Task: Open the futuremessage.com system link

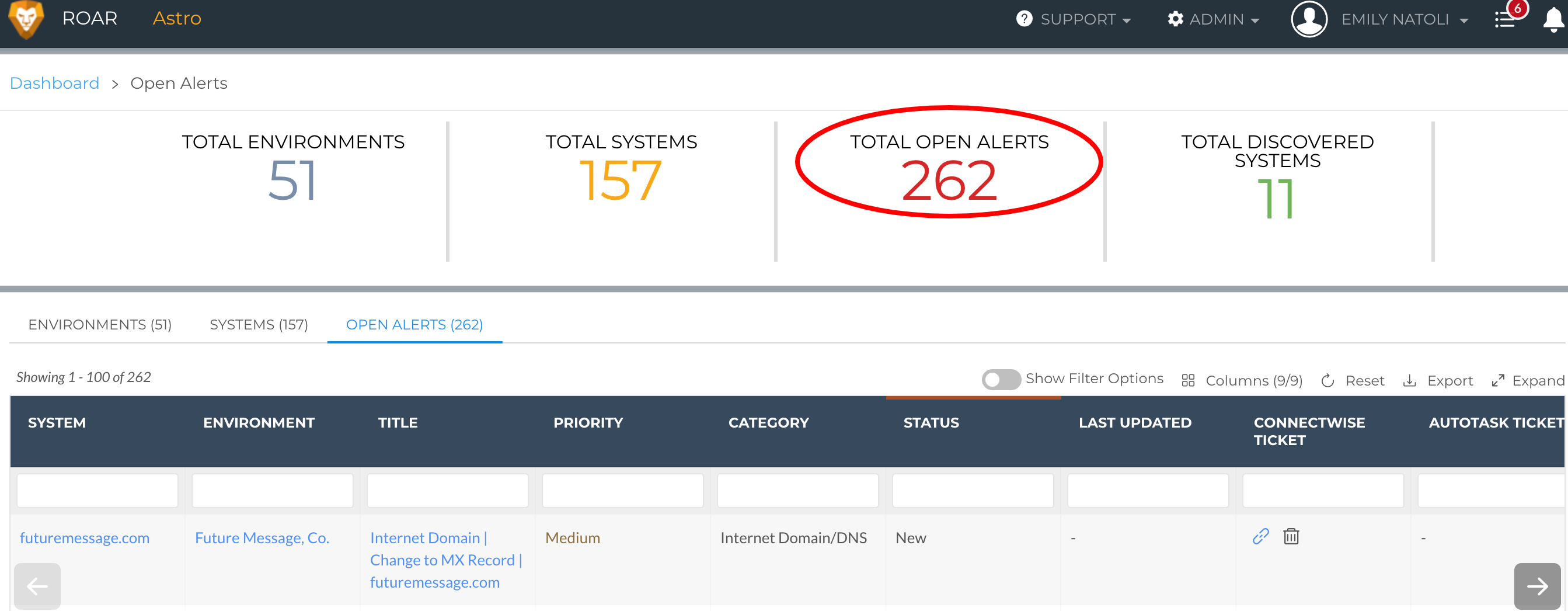Action: coord(85,537)
